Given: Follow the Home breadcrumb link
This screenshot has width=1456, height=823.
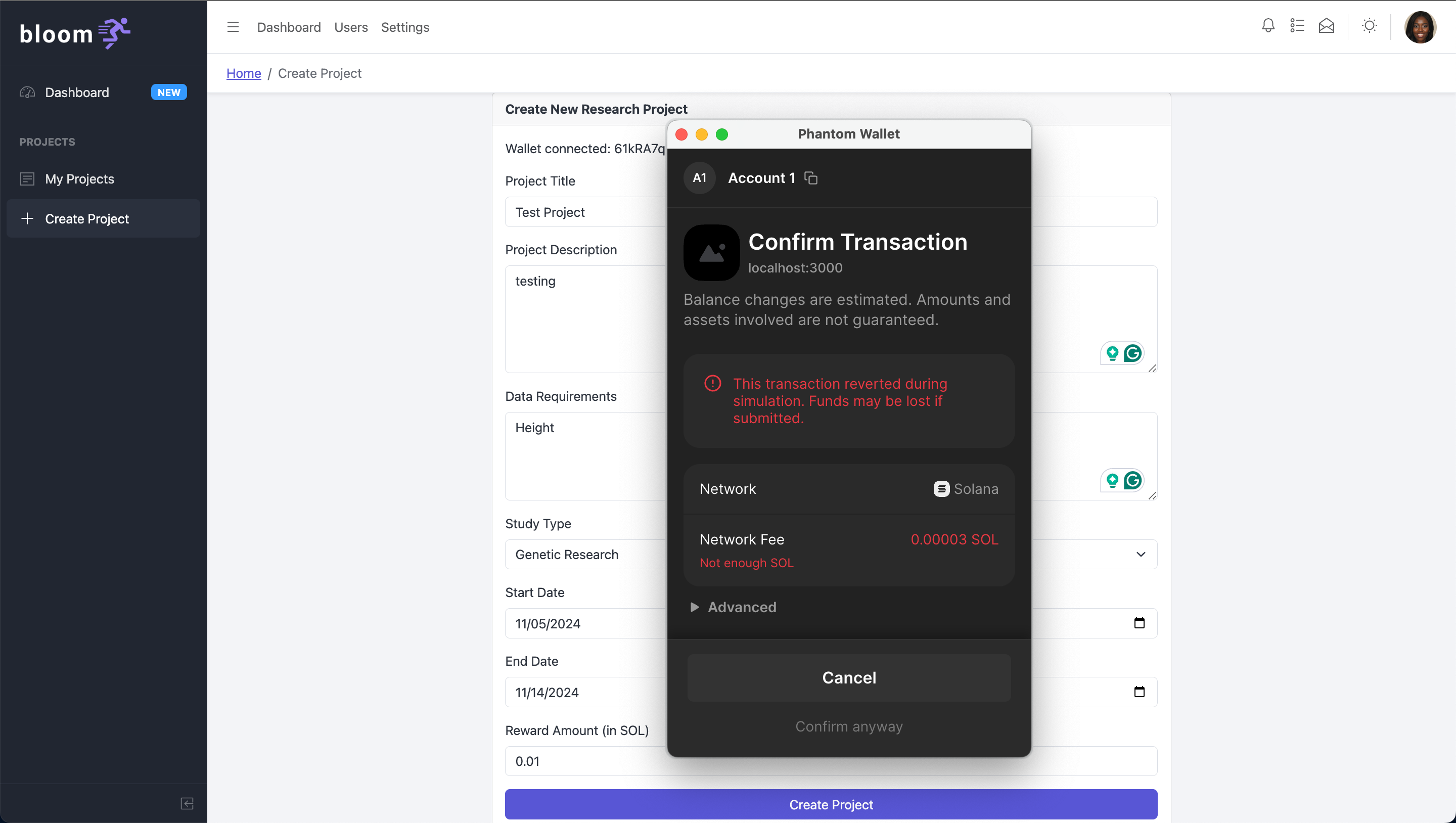Looking at the screenshot, I should 243,73.
